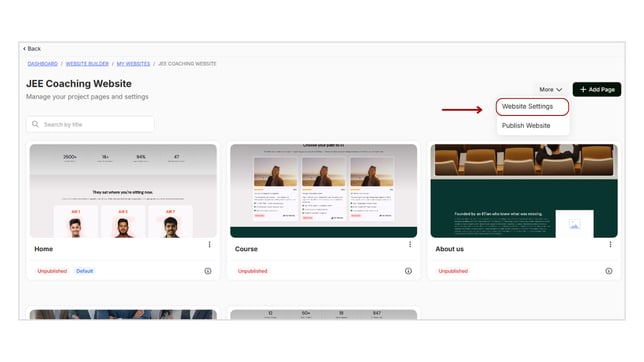This screenshot has height=362, width=644.
Task: Open the Home page thumbnail
Action: click(123, 191)
